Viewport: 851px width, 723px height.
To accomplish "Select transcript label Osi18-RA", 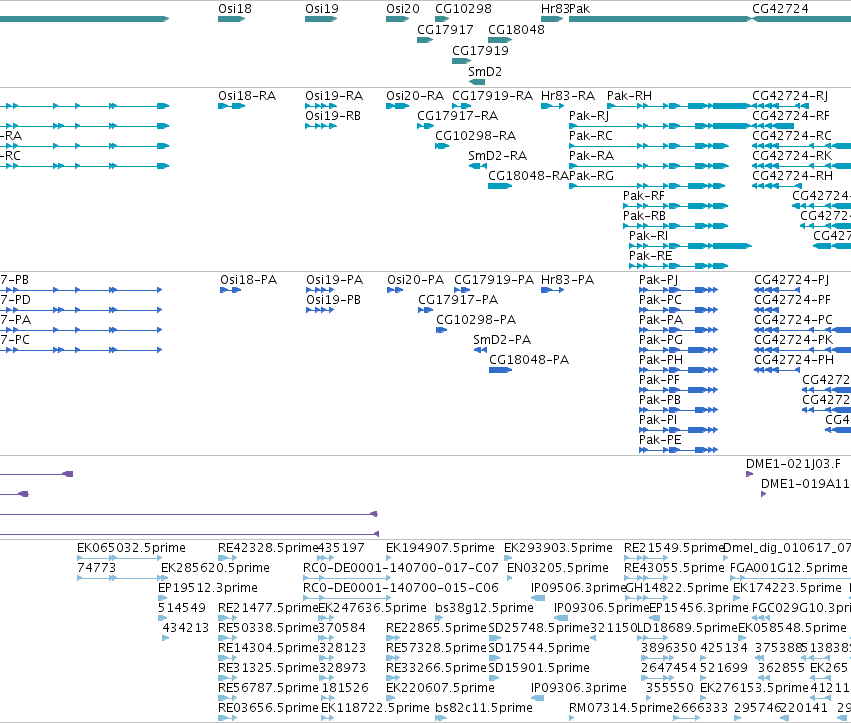I will (x=247, y=96).
